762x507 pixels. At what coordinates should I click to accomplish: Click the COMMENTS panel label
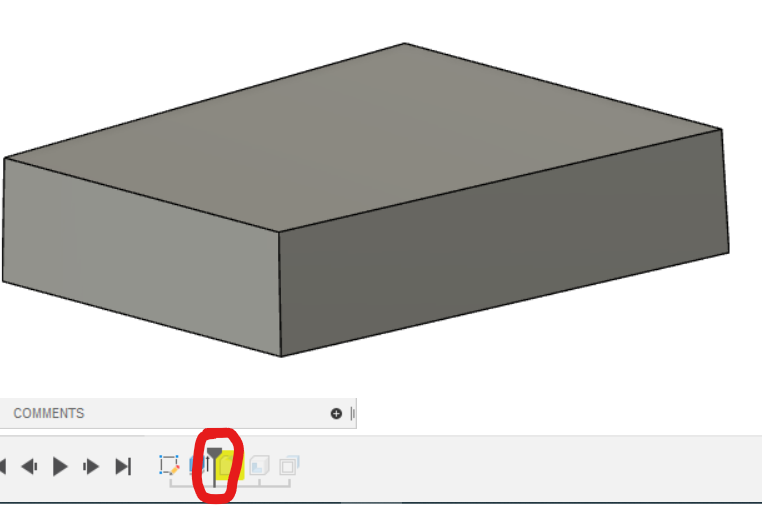[x=49, y=413]
